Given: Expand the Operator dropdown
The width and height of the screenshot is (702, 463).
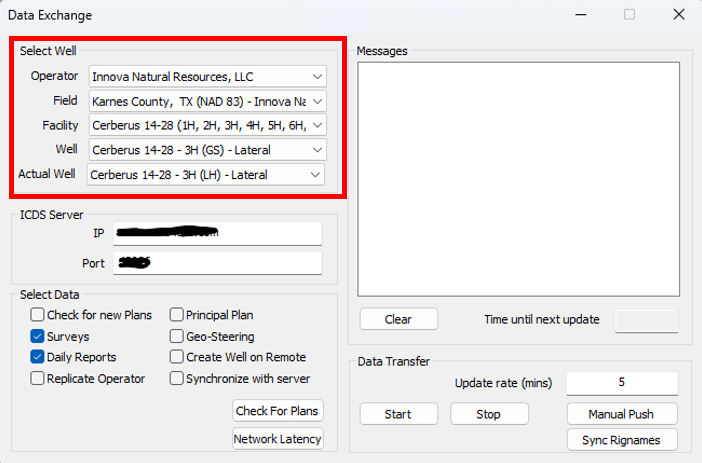Looking at the screenshot, I should point(317,77).
